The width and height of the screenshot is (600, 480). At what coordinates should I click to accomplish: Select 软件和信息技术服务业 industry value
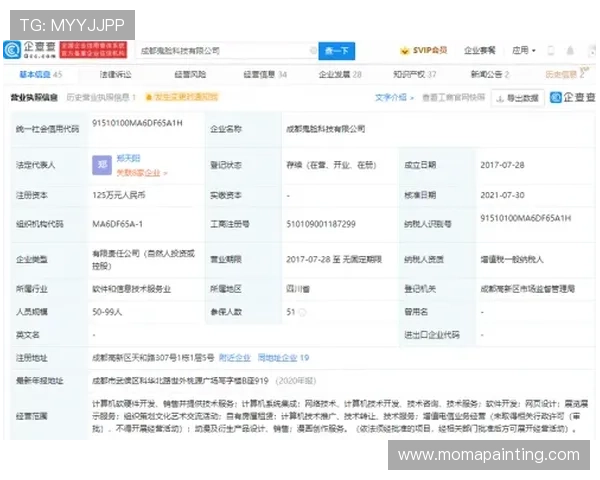(x=132, y=289)
